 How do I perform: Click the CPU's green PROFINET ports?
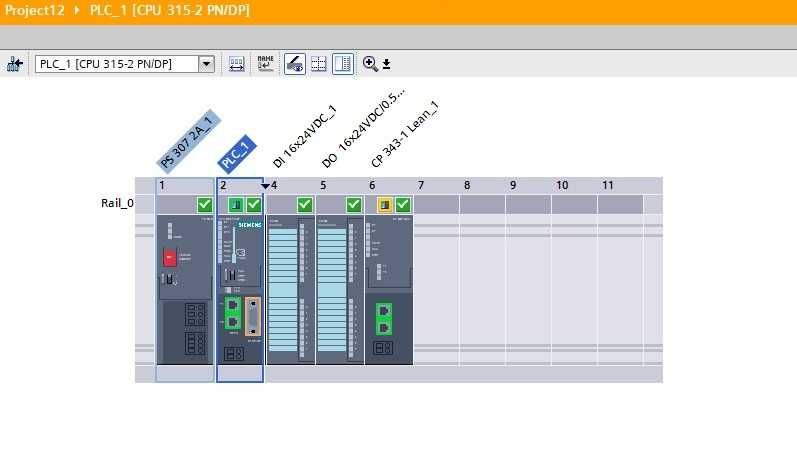point(233,314)
